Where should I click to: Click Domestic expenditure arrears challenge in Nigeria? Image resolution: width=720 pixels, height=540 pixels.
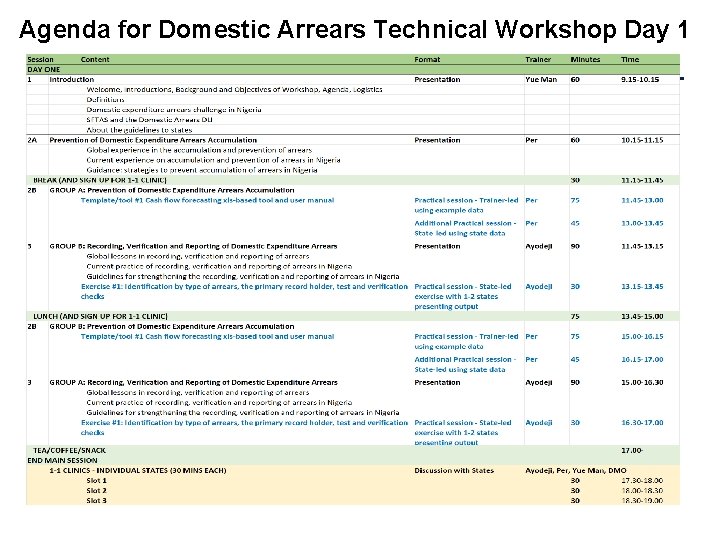174,110
